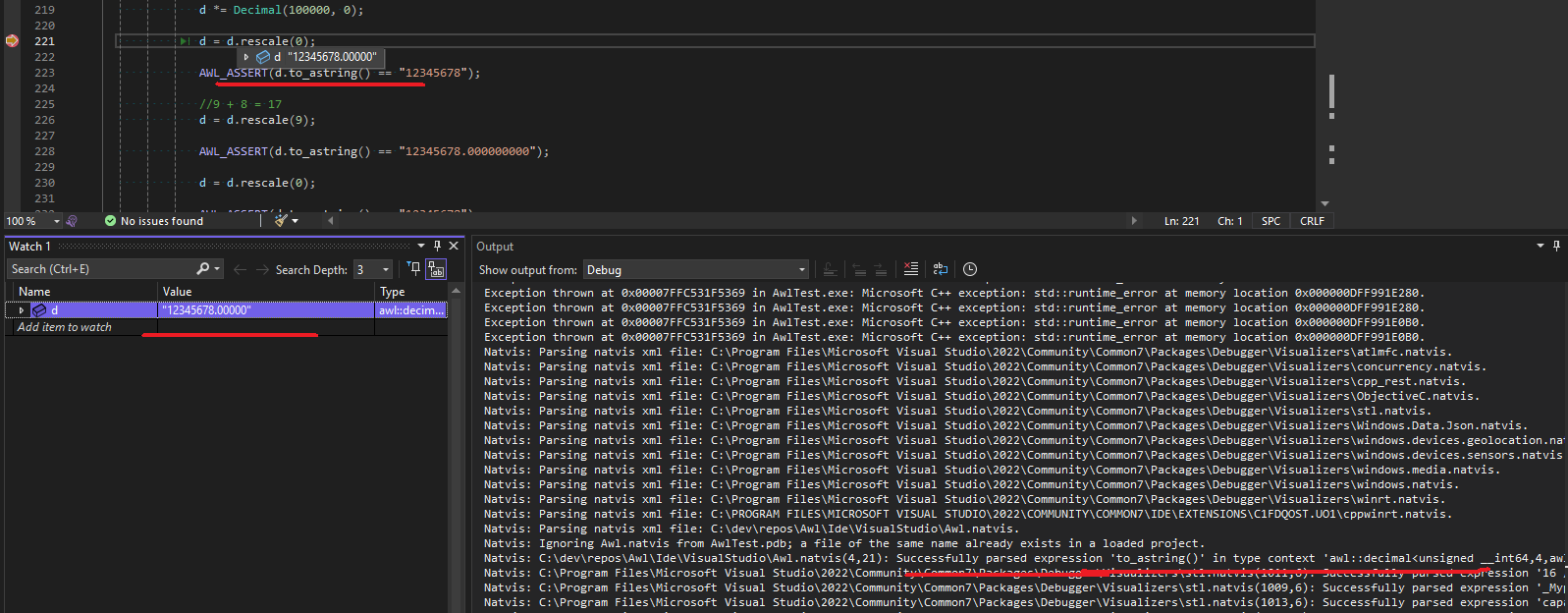Click the SPC indentation indicator
The width and height of the screenshot is (1568, 613).
[1271, 221]
